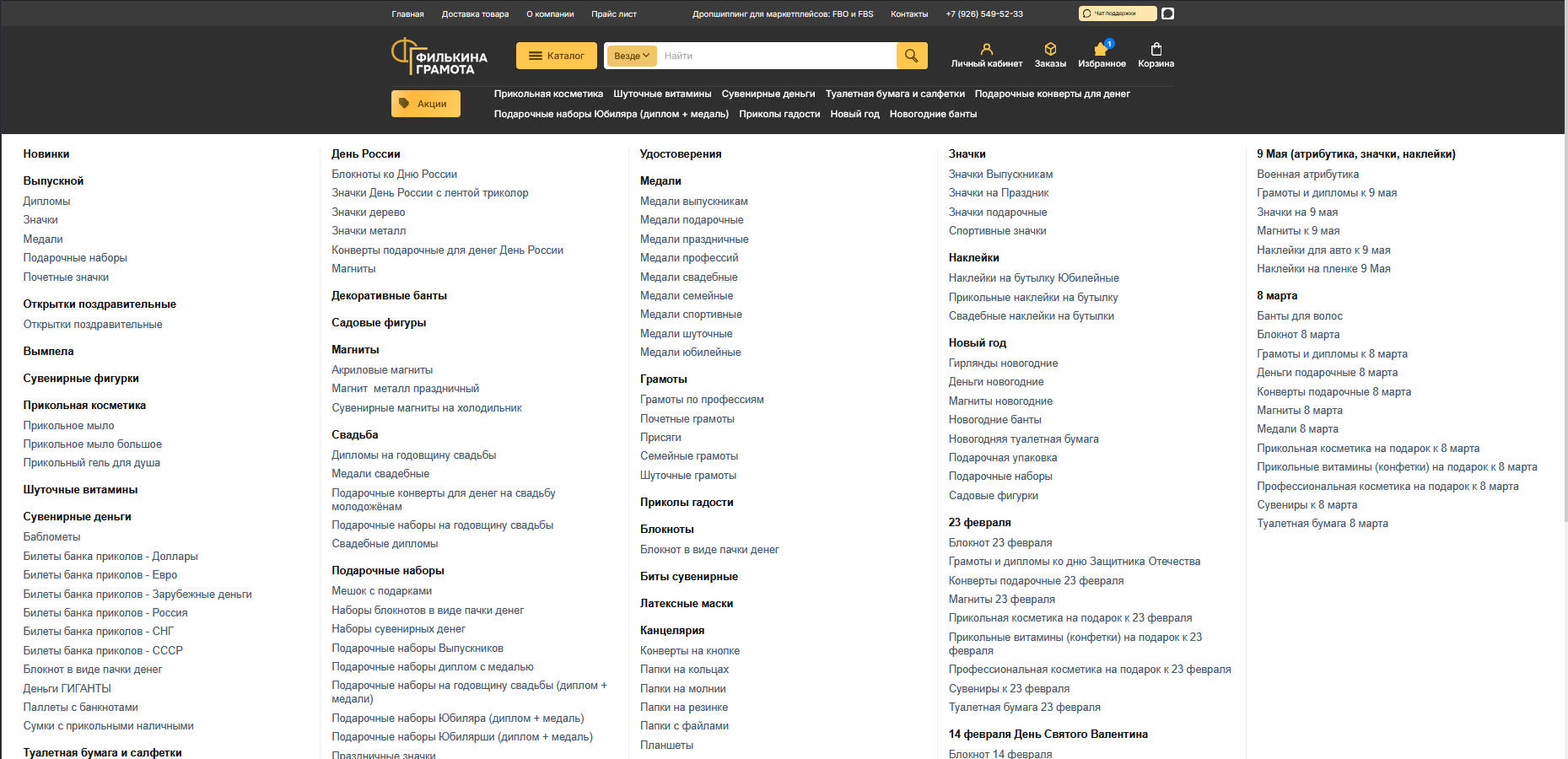The image size is (1568, 759).
Task: Open Значки Выпускникам link
Action: 1000,175
